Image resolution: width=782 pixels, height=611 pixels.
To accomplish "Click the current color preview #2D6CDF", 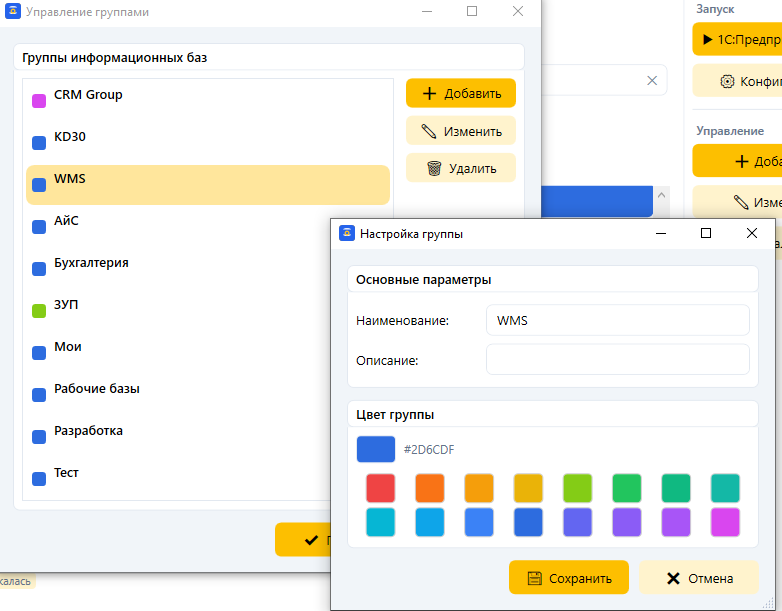I will point(376,449).
